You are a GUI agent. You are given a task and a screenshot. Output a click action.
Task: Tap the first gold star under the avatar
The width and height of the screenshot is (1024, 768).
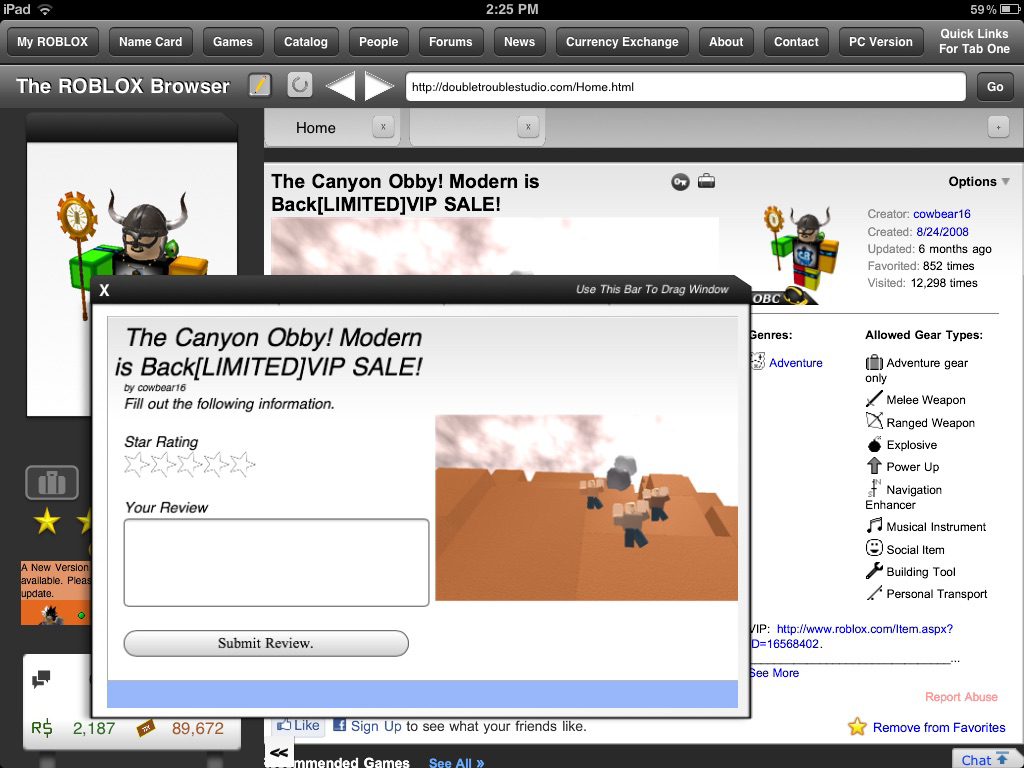(47, 521)
